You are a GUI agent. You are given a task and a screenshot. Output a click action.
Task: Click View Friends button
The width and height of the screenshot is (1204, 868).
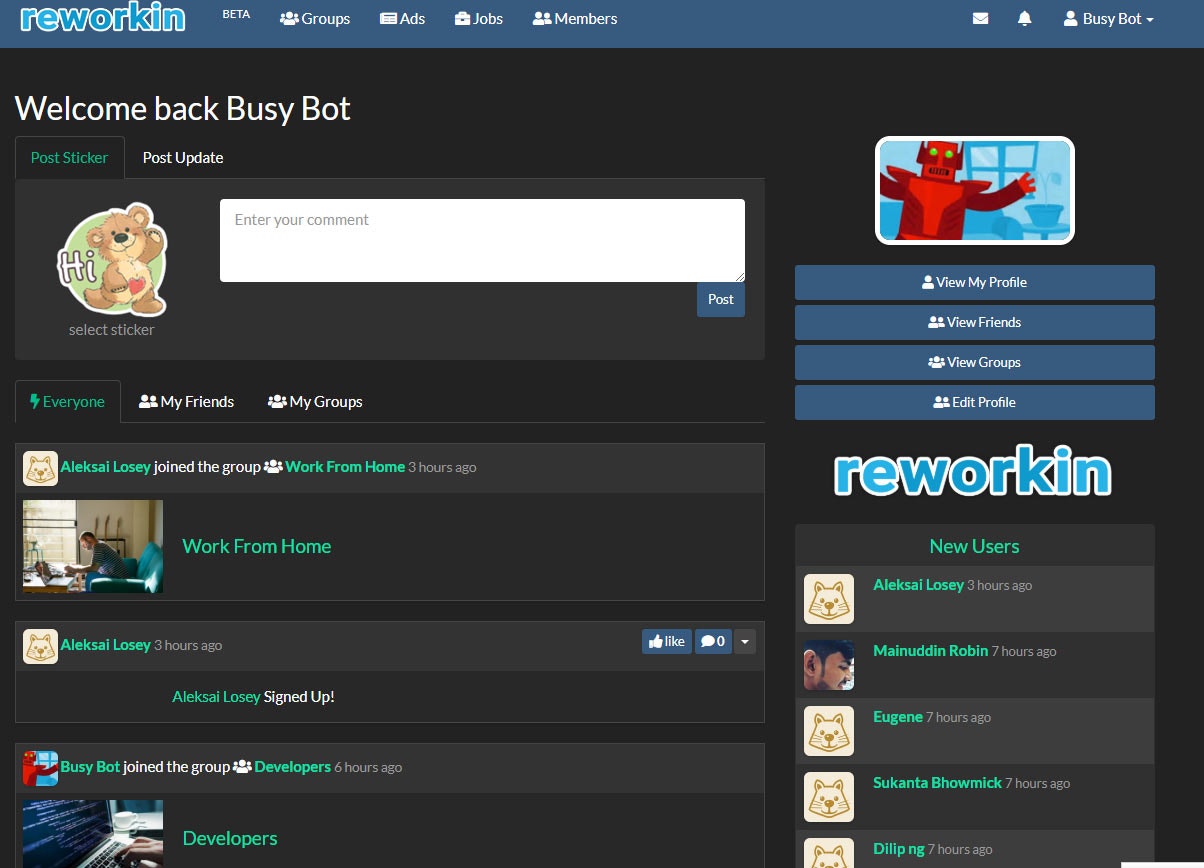pyautogui.click(x=975, y=323)
